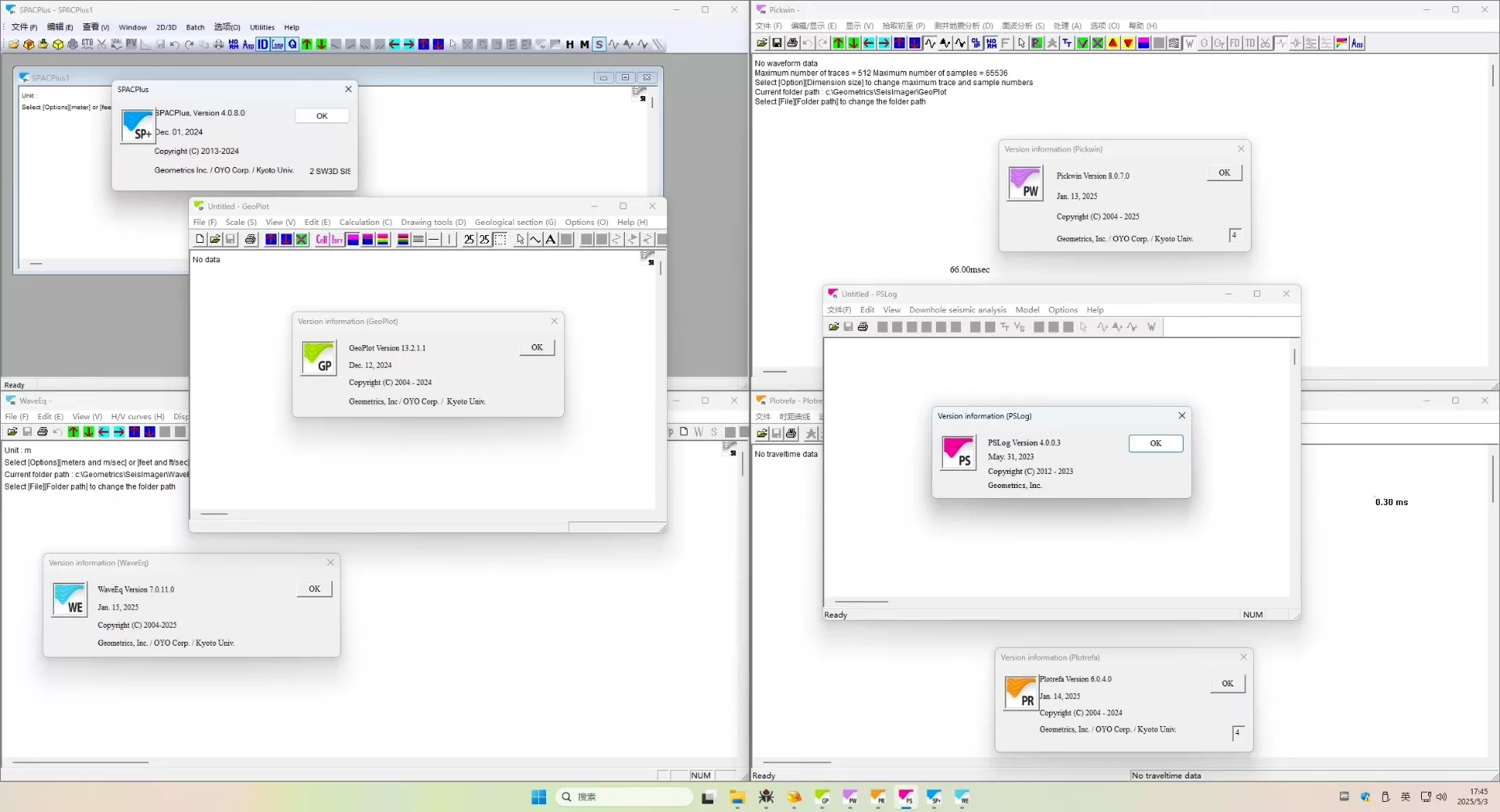
Task: Click the green checkmark icon in Pickwin
Action: [x=1083, y=43]
